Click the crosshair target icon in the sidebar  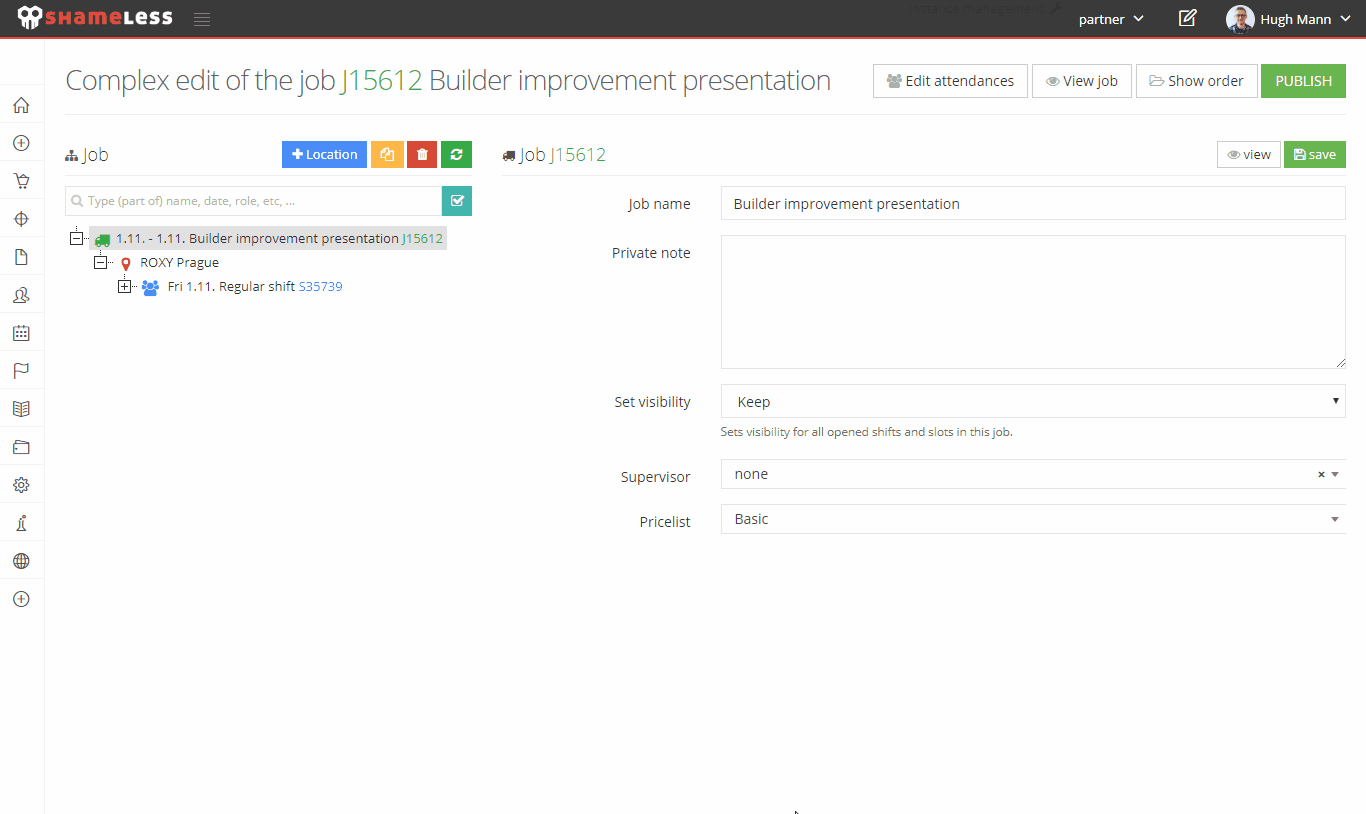[21, 219]
